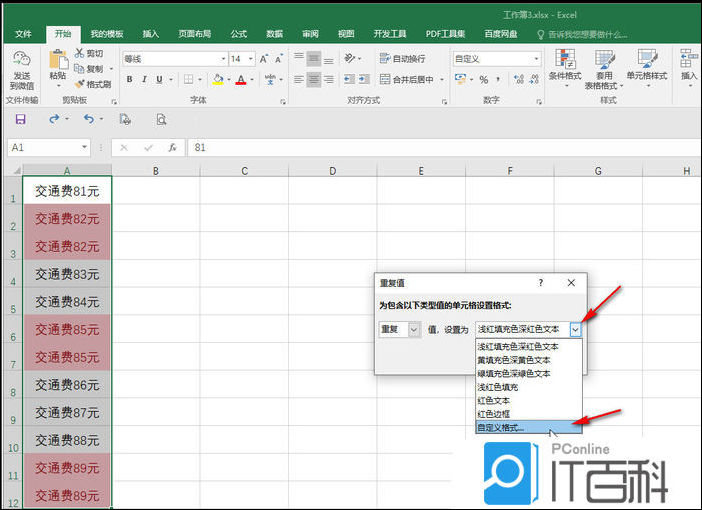Screen dimensions: 702x510
Task: Click the insert function fx icon
Action: 172,147
